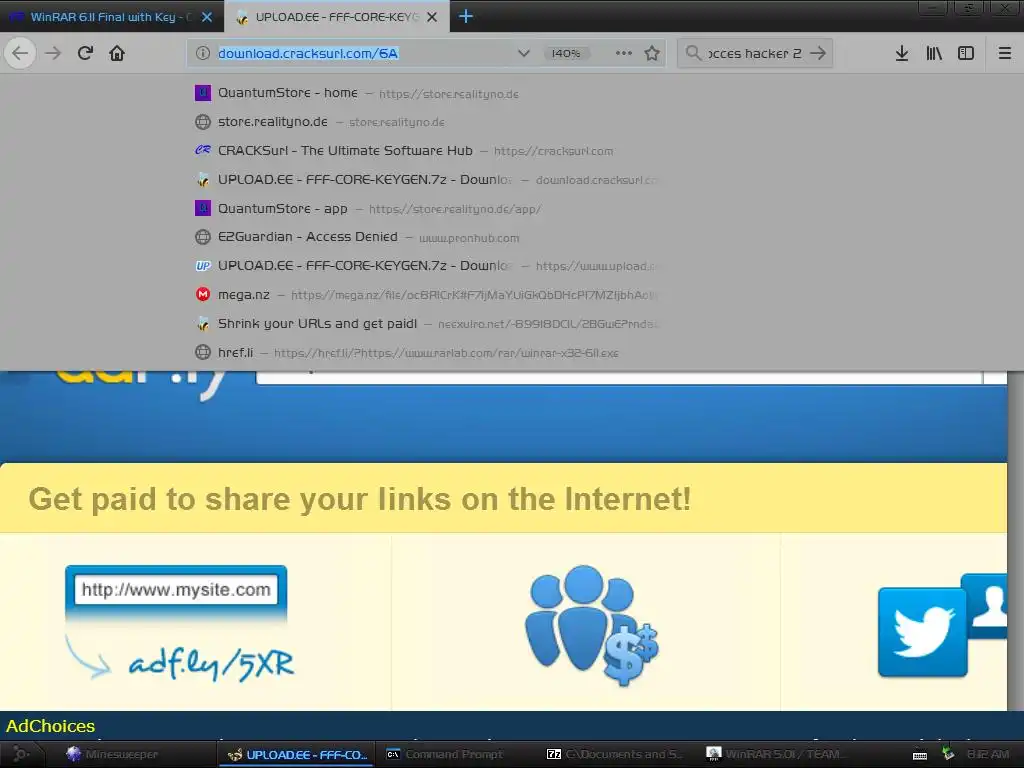The width and height of the screenshot is (1024, 768).
Task: Choose UPLOAD.EE suggestion from www.upload
Action: click(428, 266)
